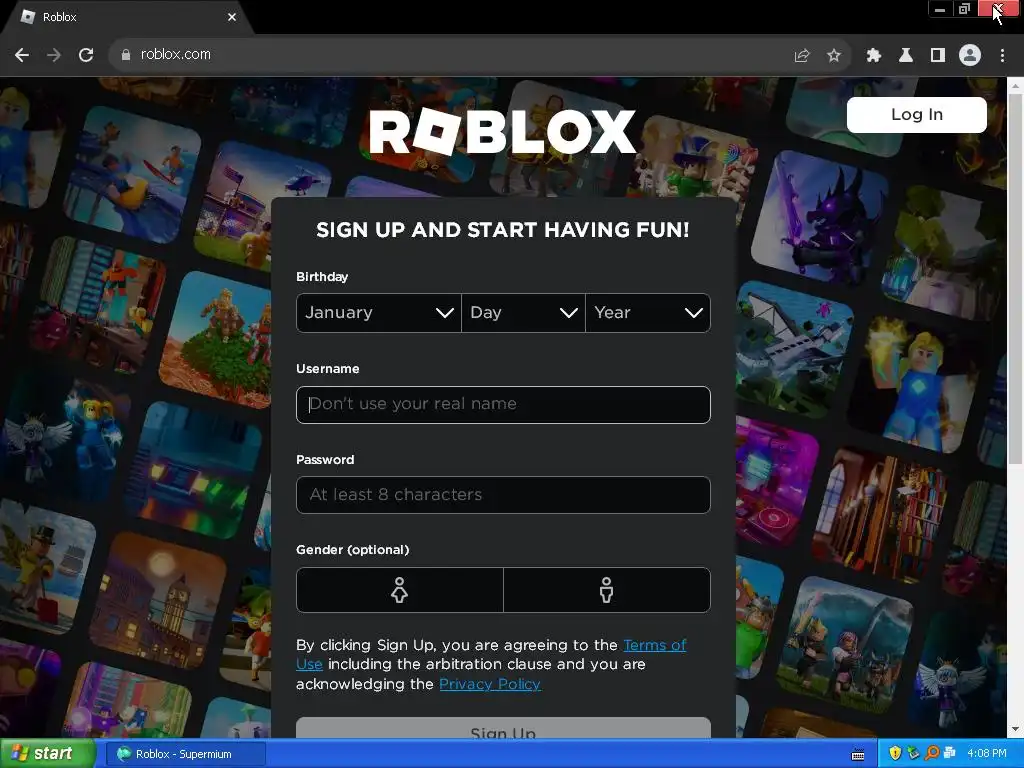Click the purple dragon knight thumbnail

[820, 219]
